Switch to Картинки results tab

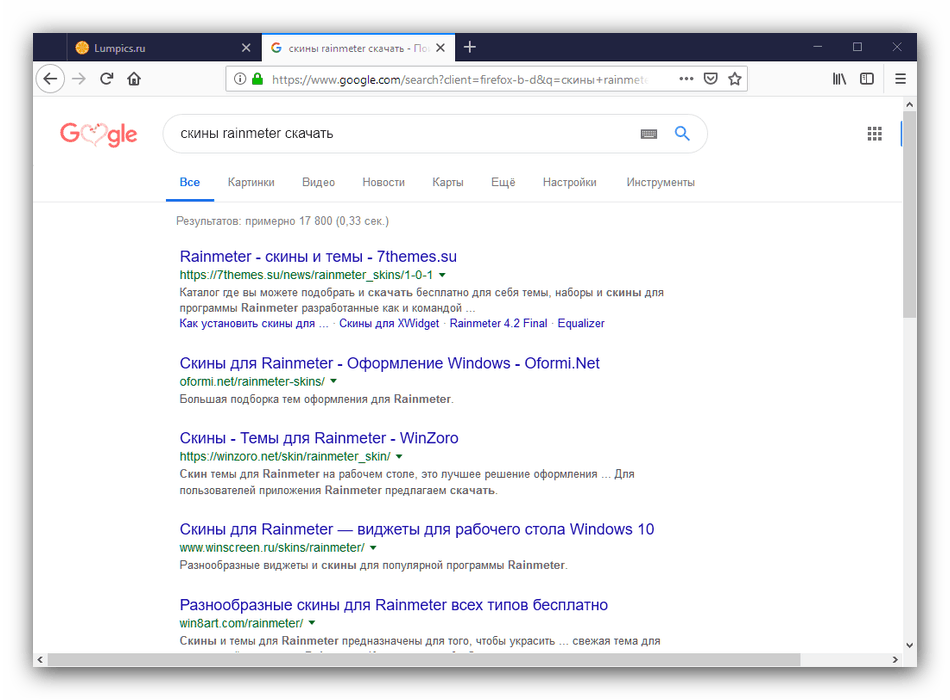click(251, 182)
